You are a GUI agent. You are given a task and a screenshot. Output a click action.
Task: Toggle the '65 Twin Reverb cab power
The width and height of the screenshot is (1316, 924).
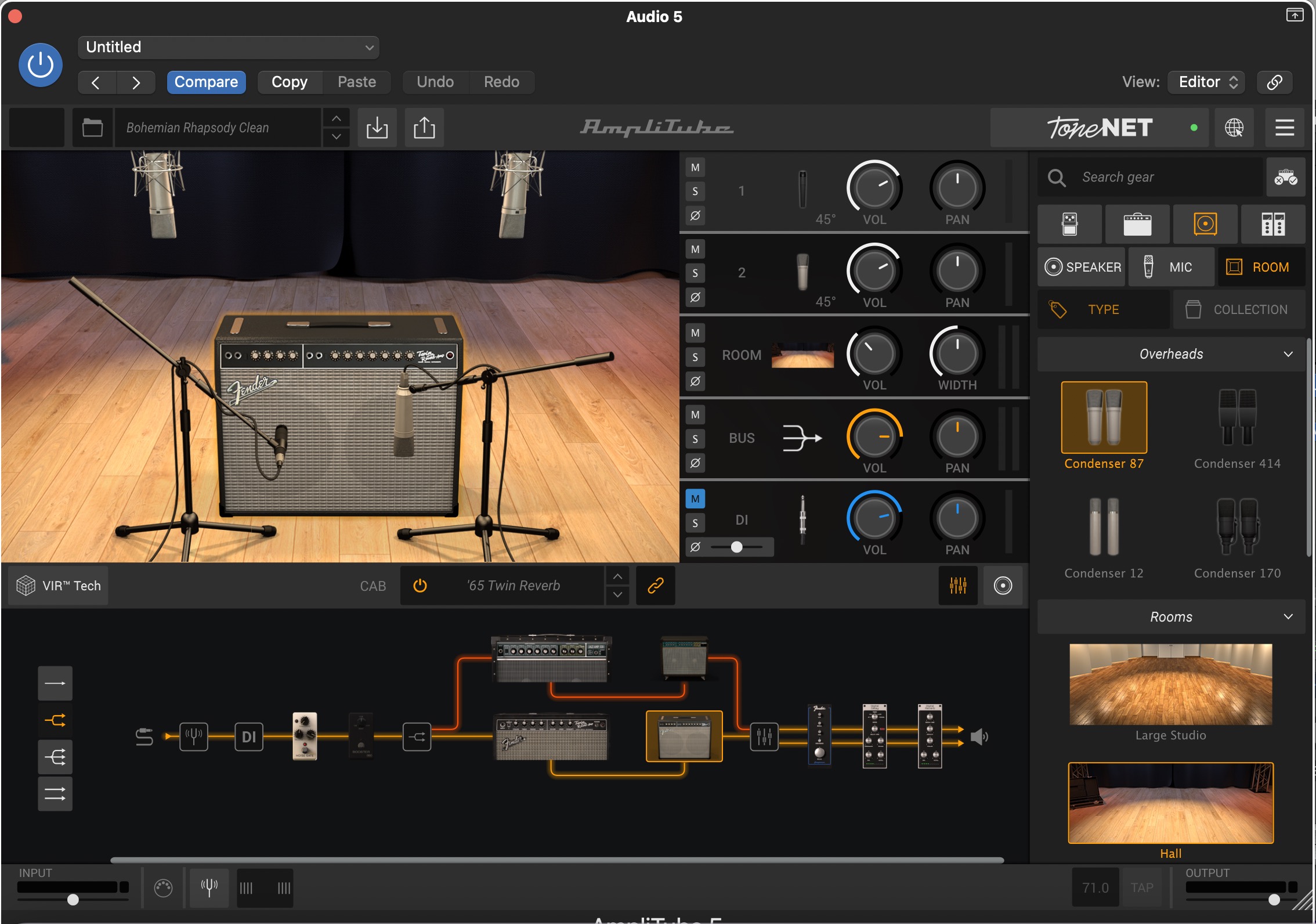coord(420,586)
